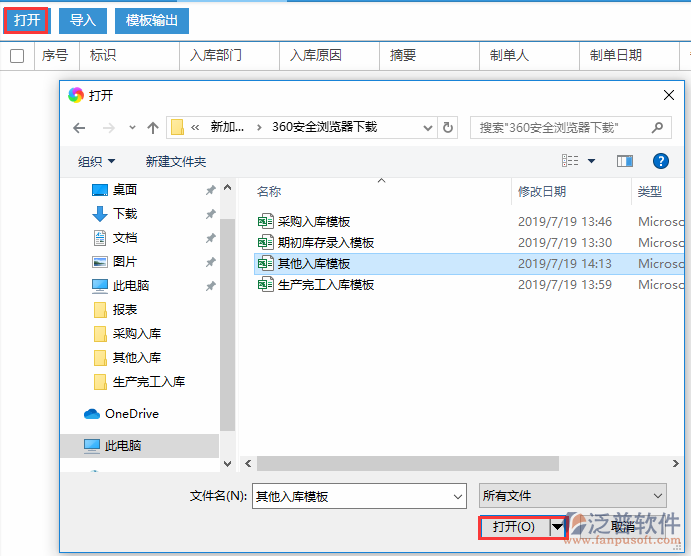Click the 打开 button in the page toolbar
This screenshot has width=691, height=556.
click(x=26, y=20)
